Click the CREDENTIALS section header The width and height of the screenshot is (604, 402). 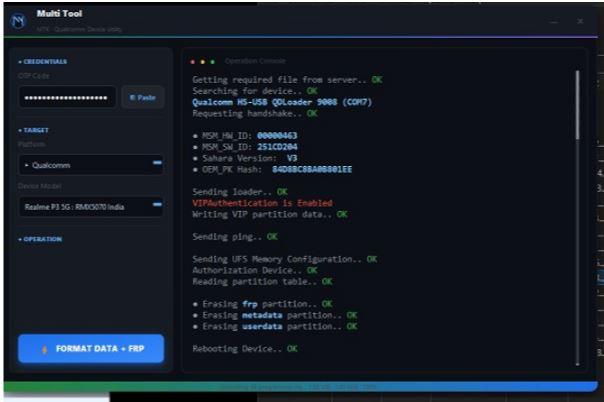[43, 62]
